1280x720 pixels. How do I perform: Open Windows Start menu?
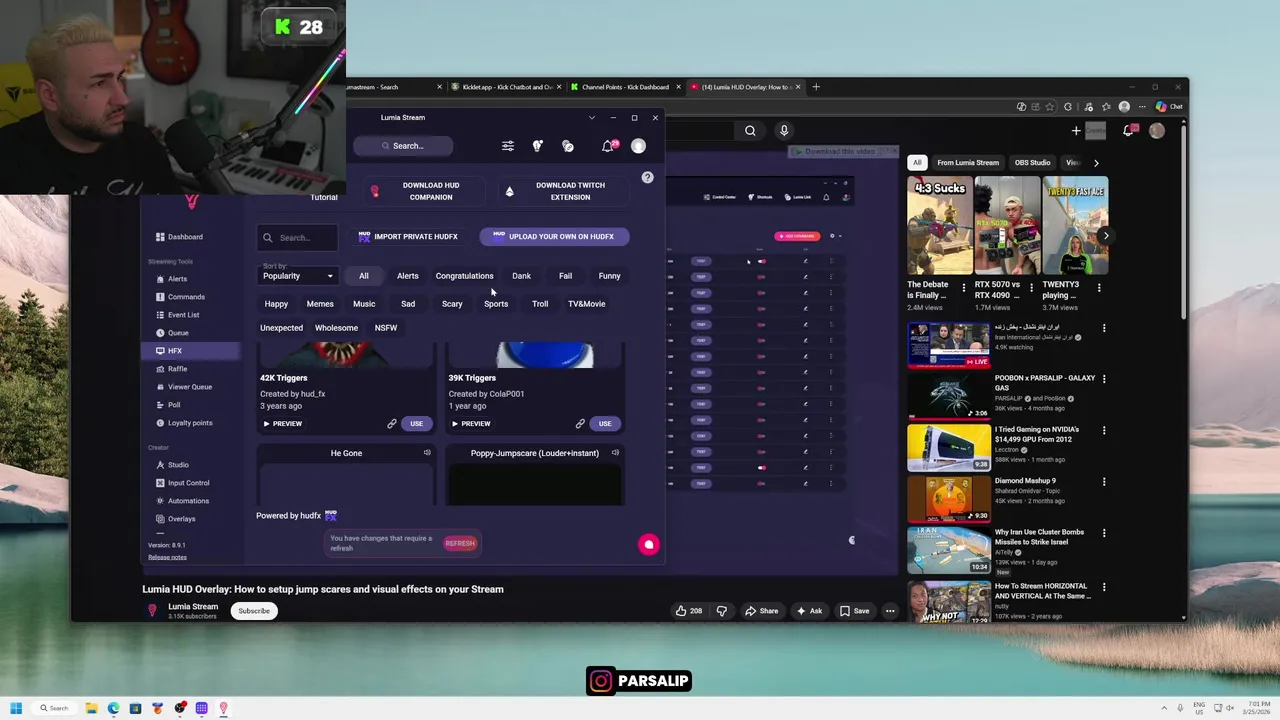15,708
